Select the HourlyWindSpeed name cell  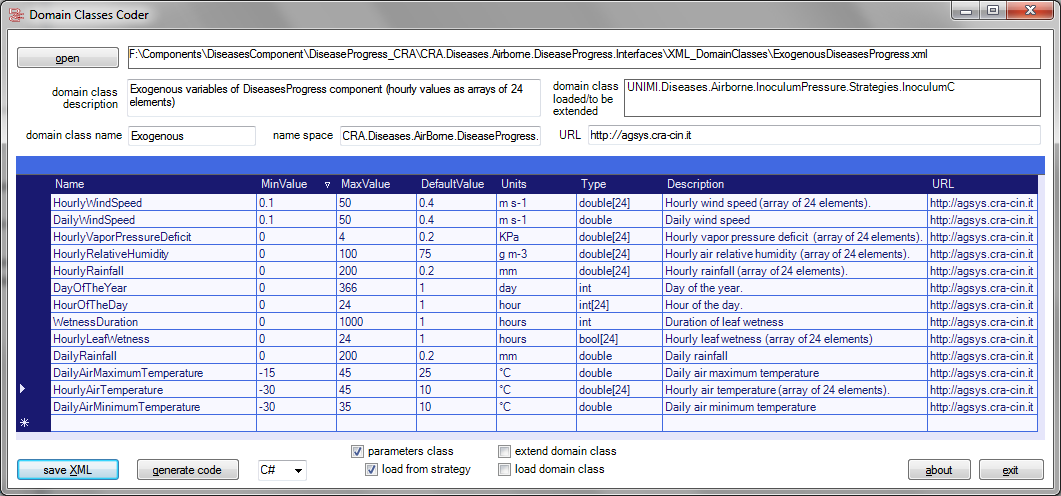pos(154,202)
